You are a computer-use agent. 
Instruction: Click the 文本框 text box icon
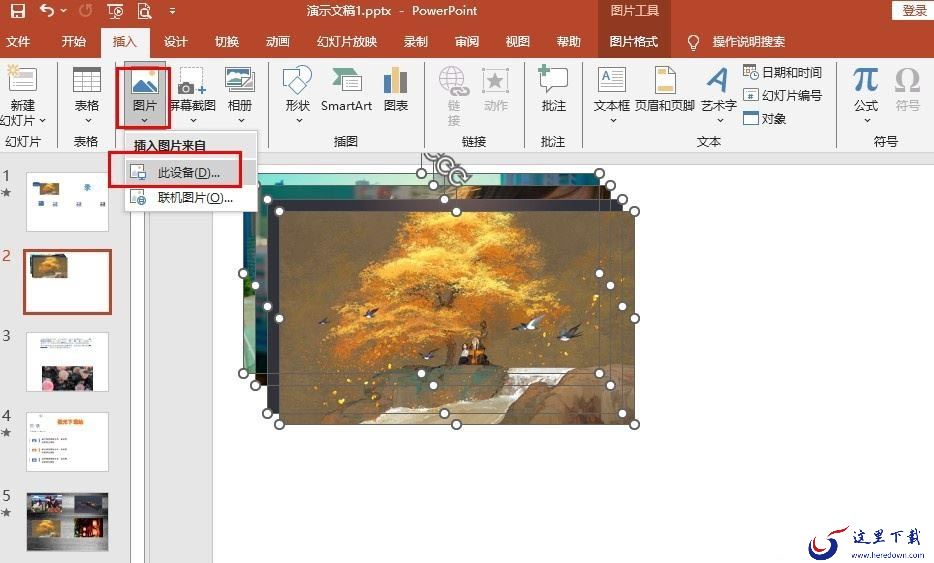coord(612,80)
